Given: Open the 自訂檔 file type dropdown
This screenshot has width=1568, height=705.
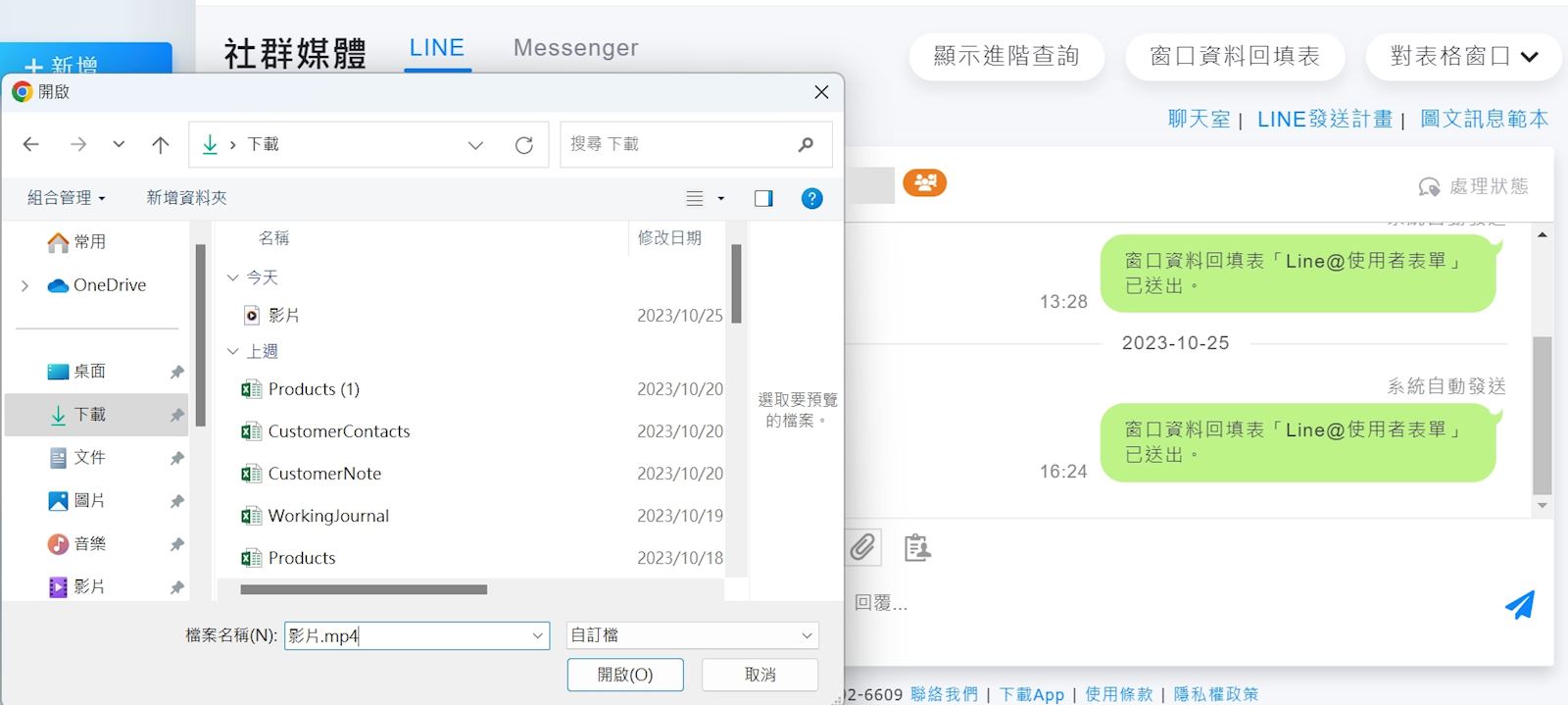Looking at the screenshot, I should (x=692, y=635).
